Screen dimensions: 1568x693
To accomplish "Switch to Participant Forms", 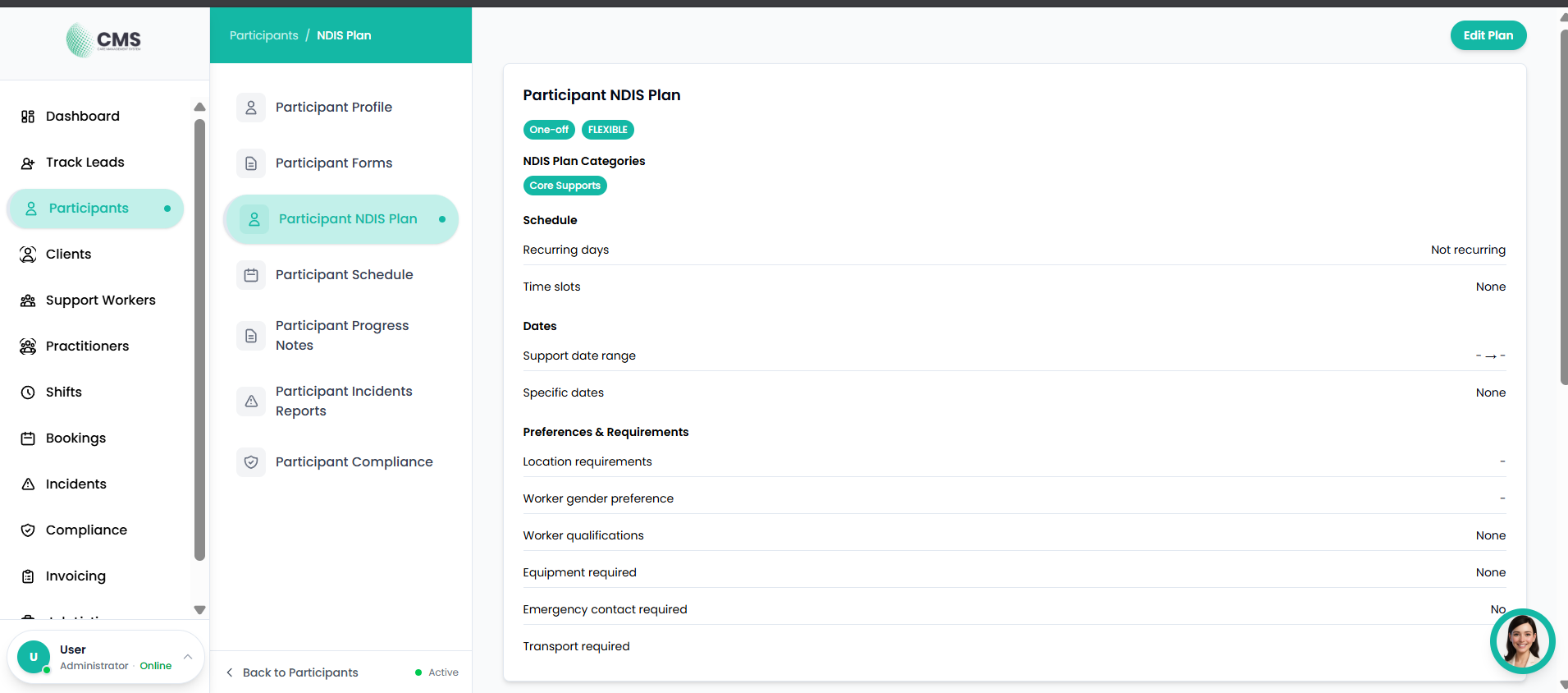I will (341, 163).
